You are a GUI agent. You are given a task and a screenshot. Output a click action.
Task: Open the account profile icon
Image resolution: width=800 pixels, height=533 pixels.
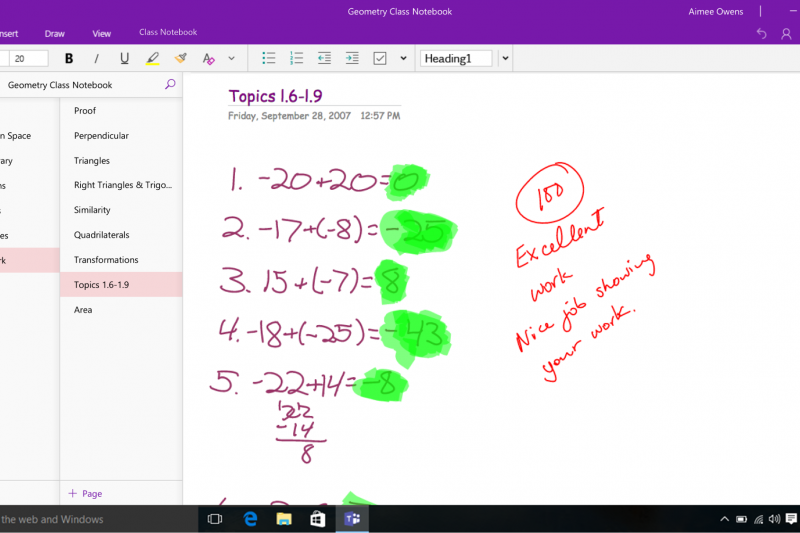coord(786,34)
